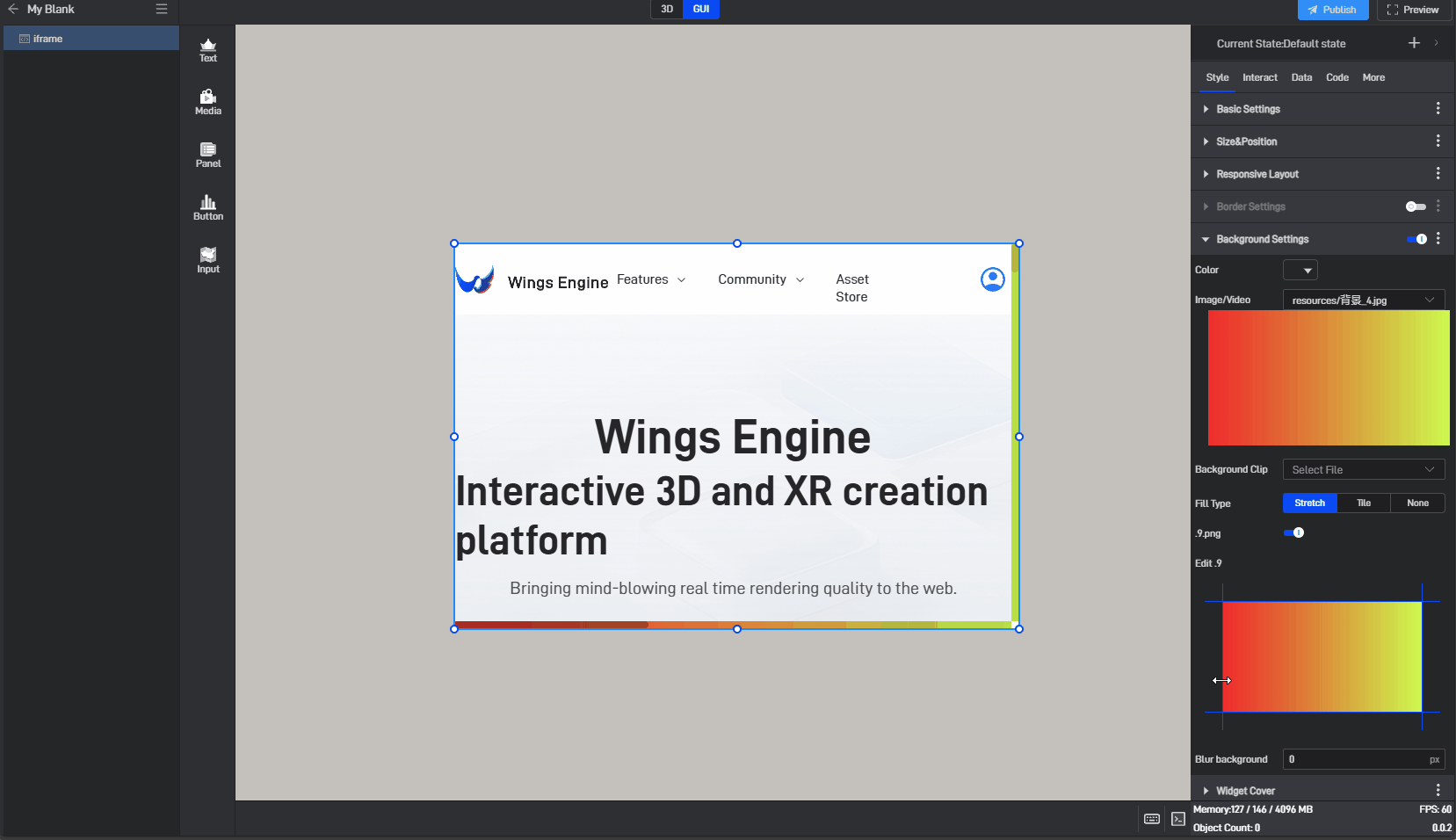Switch to the Interact tab
Screen dimensions: 1456x840
pyautogui.click(x=1260, y=77)
